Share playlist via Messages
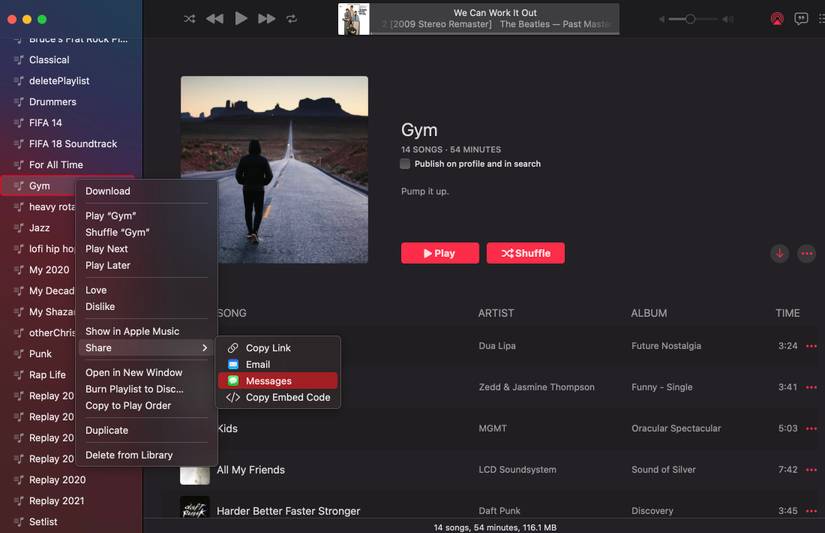Viewport: 825px width, 533px height. click(x=278, y=380)
